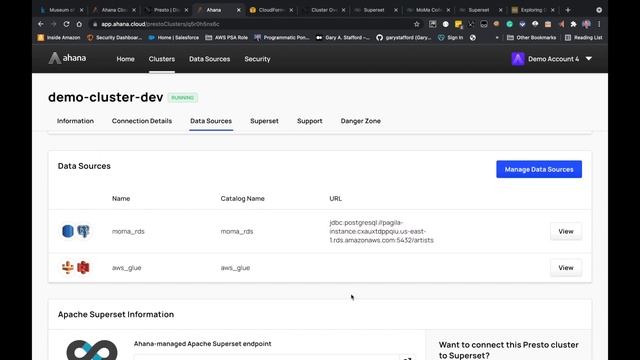Open the AWS PSA Role bookmark
640x360 pixels.
coord(227,38)
